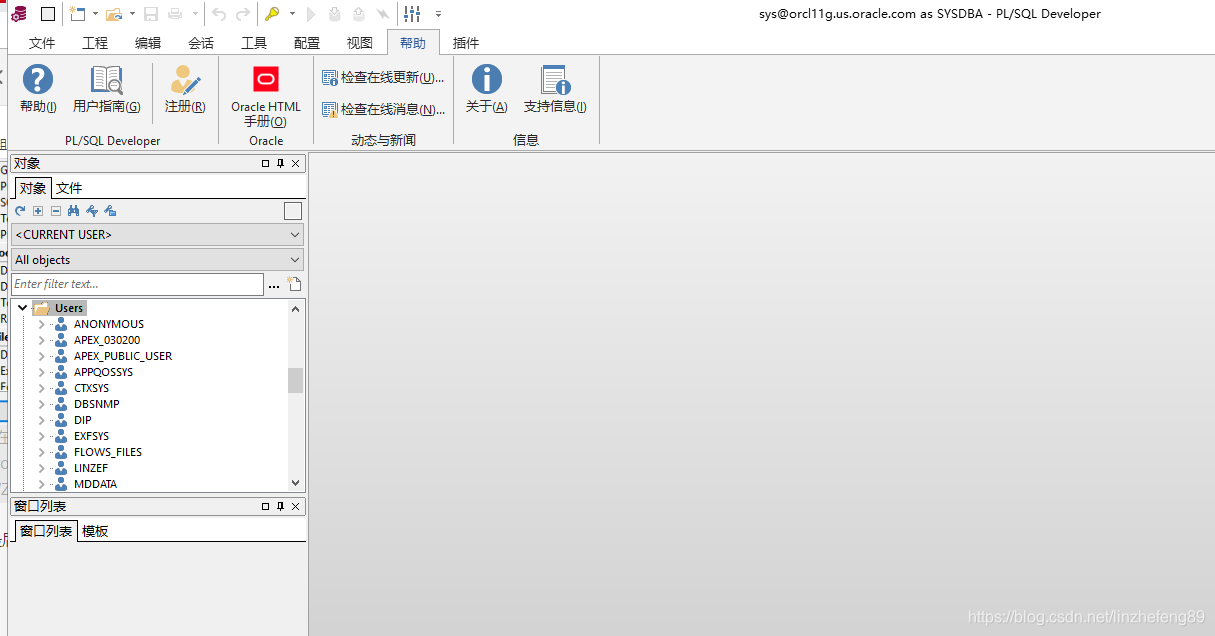
Task: Open the 插件 ribbon tab
Action: tap(466, 43)
